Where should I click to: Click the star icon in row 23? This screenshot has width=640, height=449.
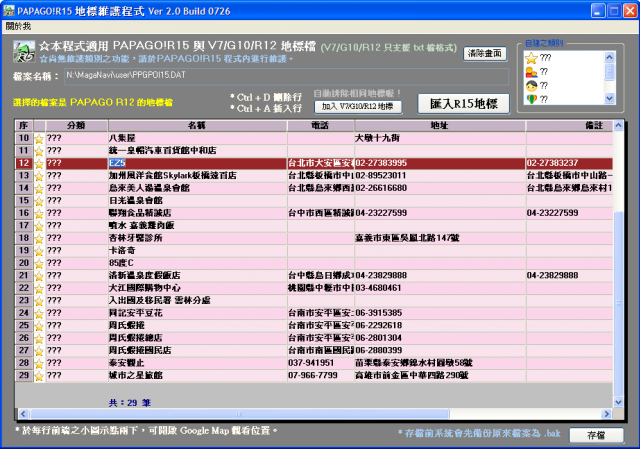pyautogui.click(x=39, y=301)
